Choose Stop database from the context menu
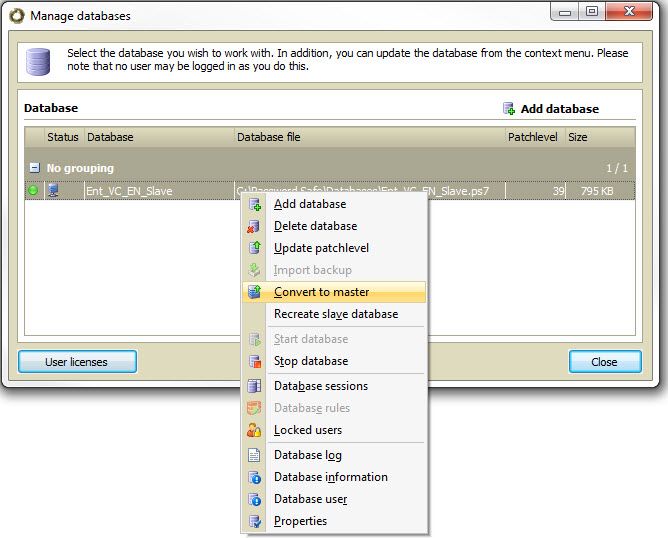Image resolution: width=668 pixels, height=538 pixels. click(x=334, y=361)
